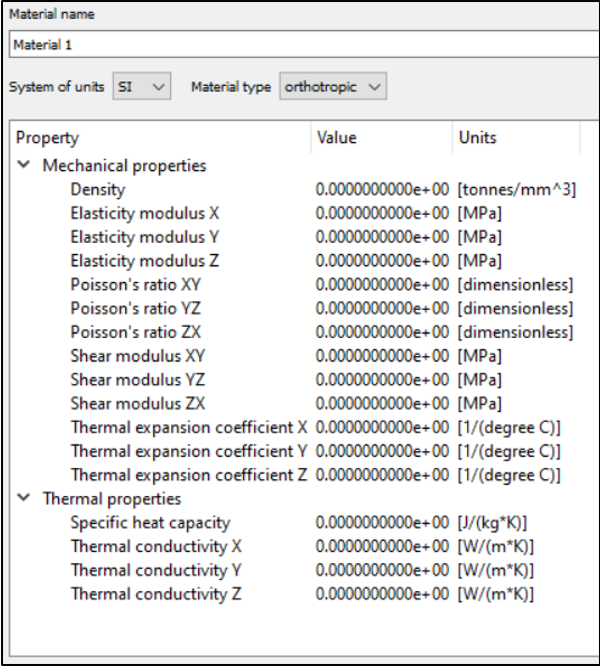Collapse the Mechanical properties group
This screenshot has height=666, width=600.
[x=24, y=166]
